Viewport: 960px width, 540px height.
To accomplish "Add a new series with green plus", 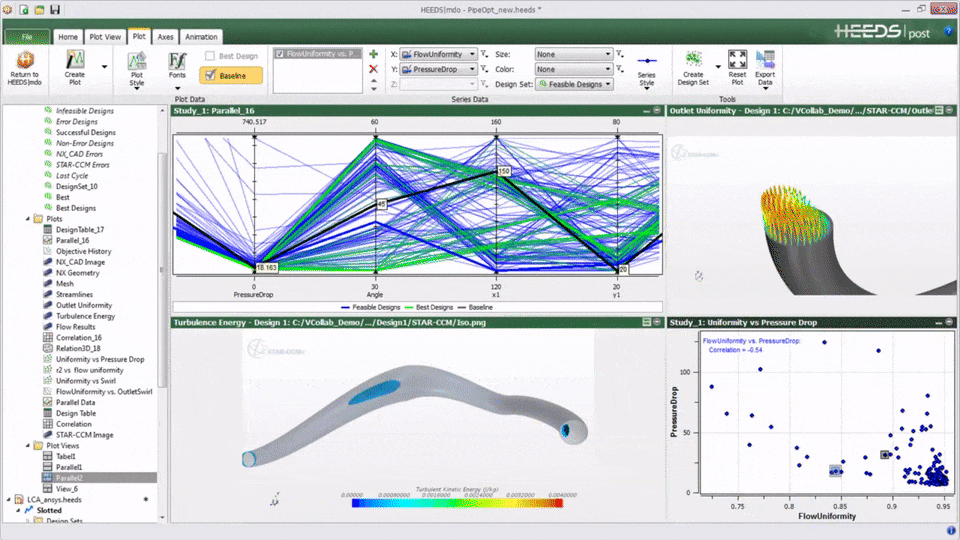I will pos(373,54).
